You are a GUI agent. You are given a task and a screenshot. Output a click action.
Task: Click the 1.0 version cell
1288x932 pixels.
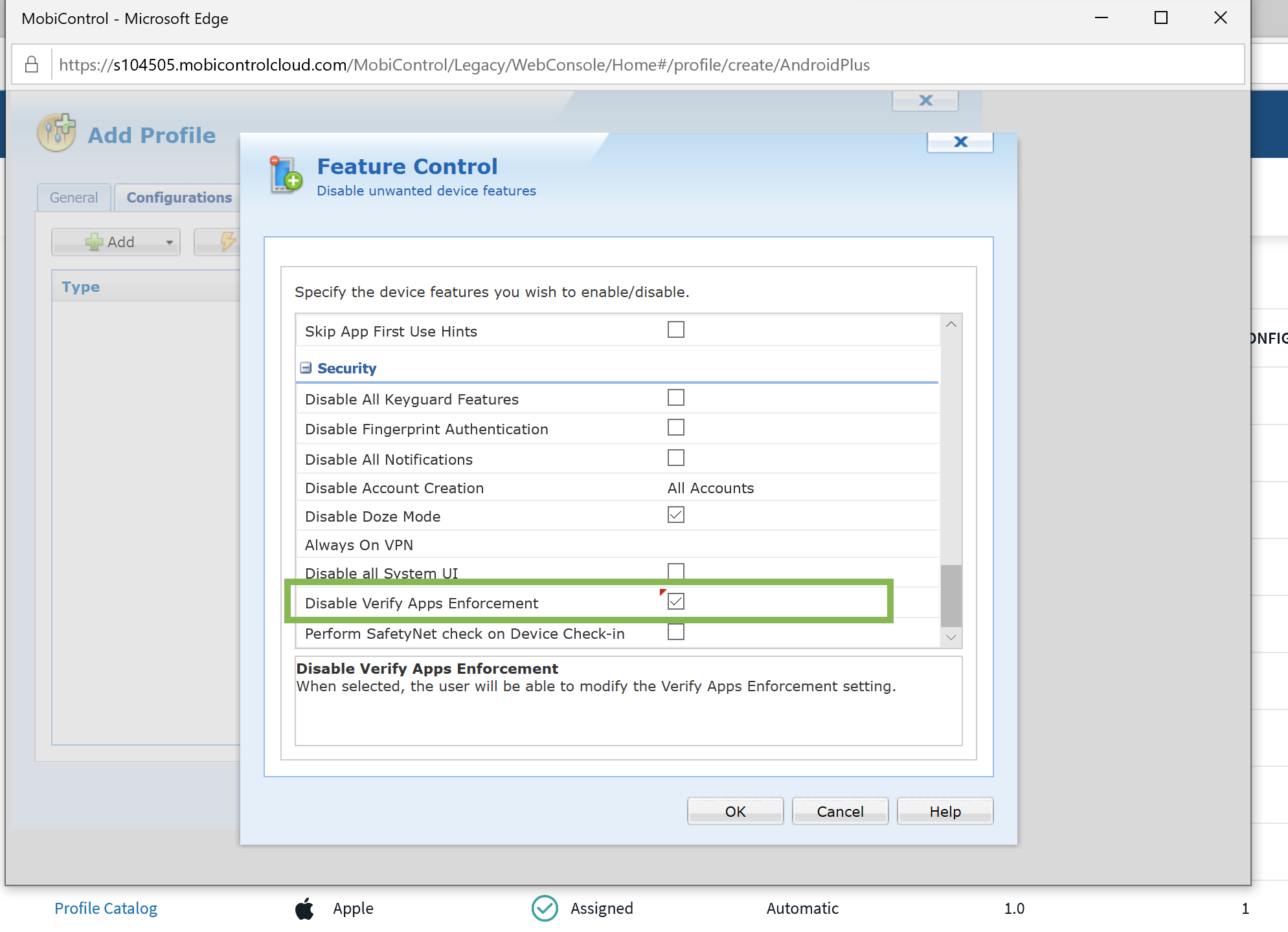(1014, 908)
